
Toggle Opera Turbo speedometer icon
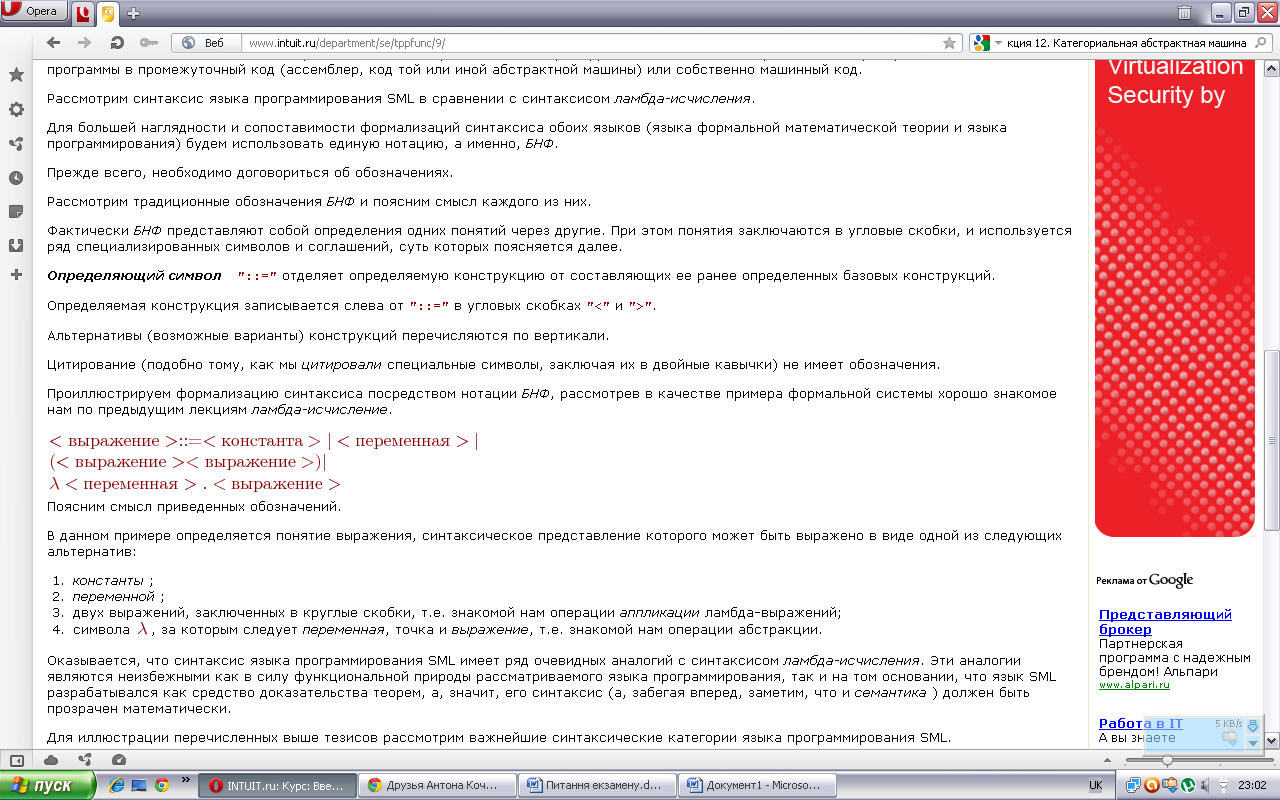pos(119,760)
